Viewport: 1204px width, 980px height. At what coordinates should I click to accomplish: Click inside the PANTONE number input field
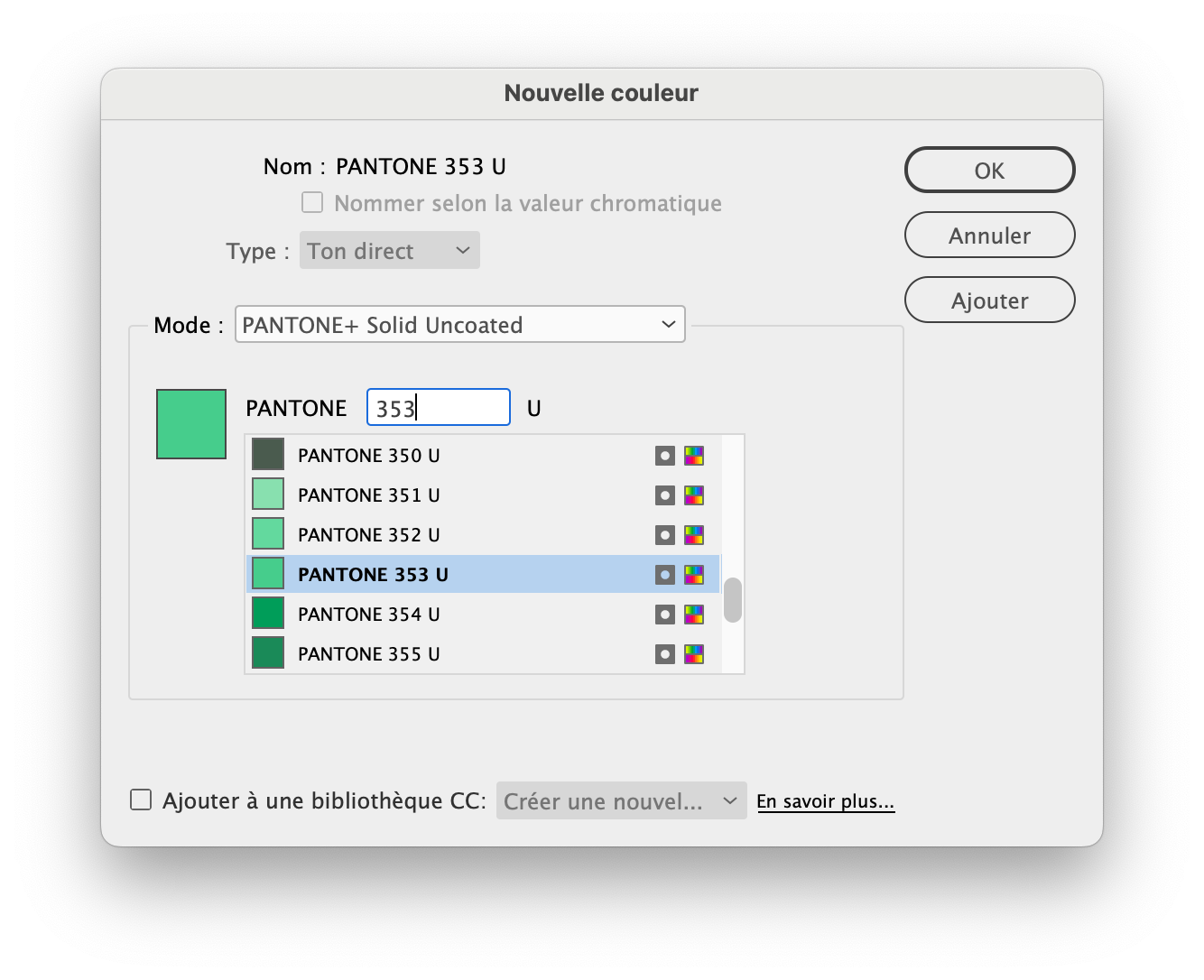[x=438, y=407]
